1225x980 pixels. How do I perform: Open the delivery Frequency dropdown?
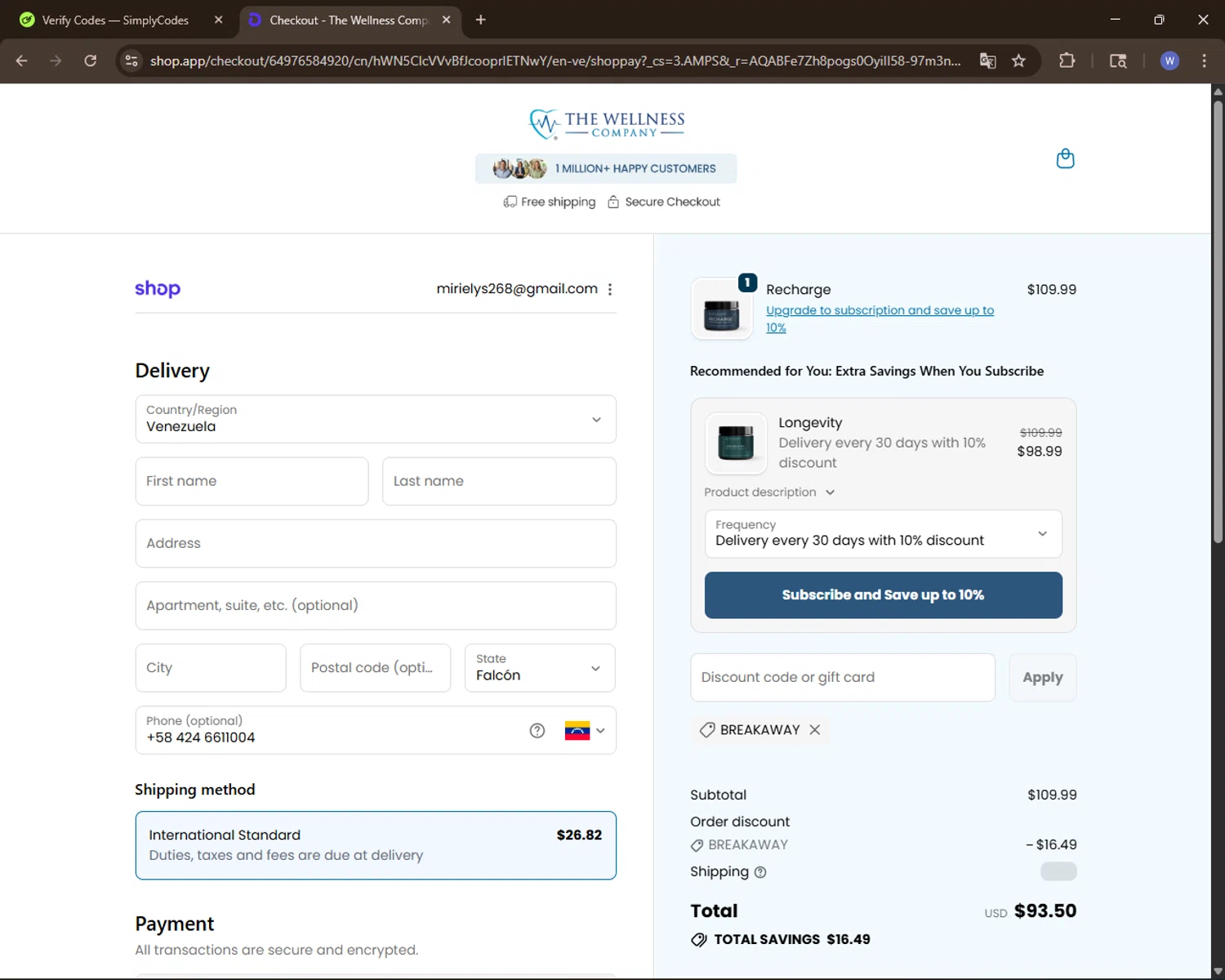(x=883, y=534)
